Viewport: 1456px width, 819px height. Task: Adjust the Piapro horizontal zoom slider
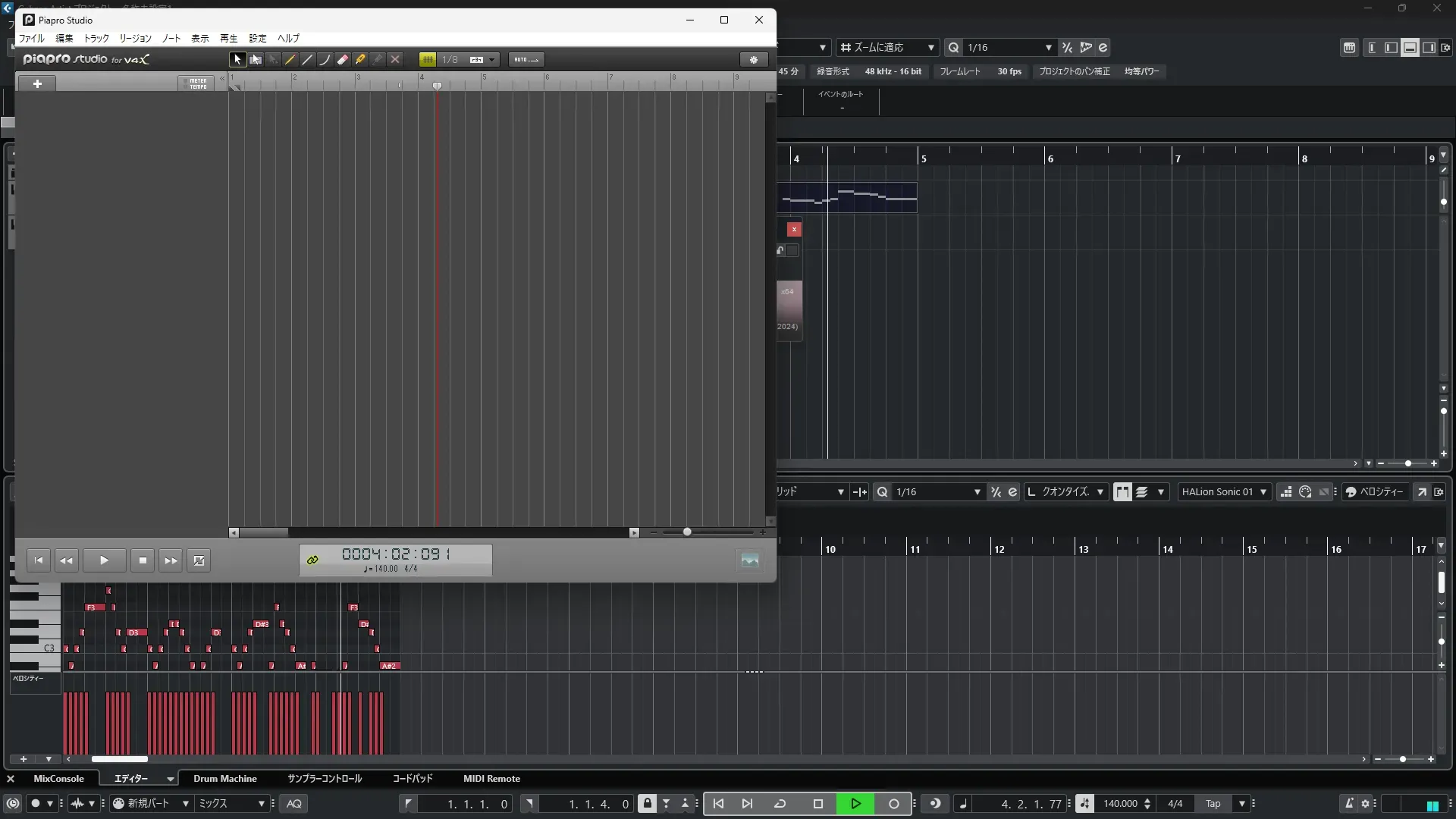(687, 532)
